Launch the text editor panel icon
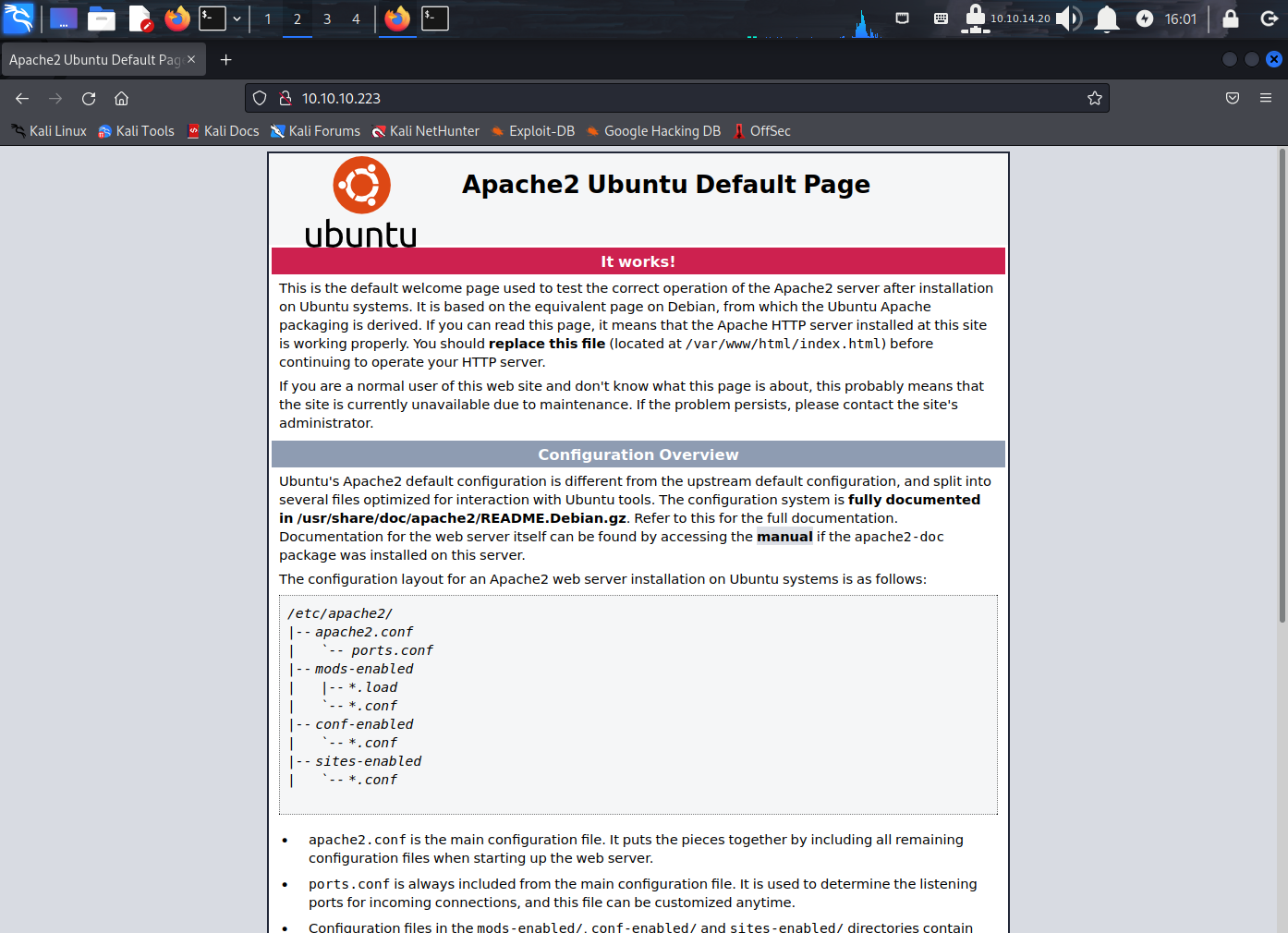This screenshot has width=1288, height=933. coord(140,18)
